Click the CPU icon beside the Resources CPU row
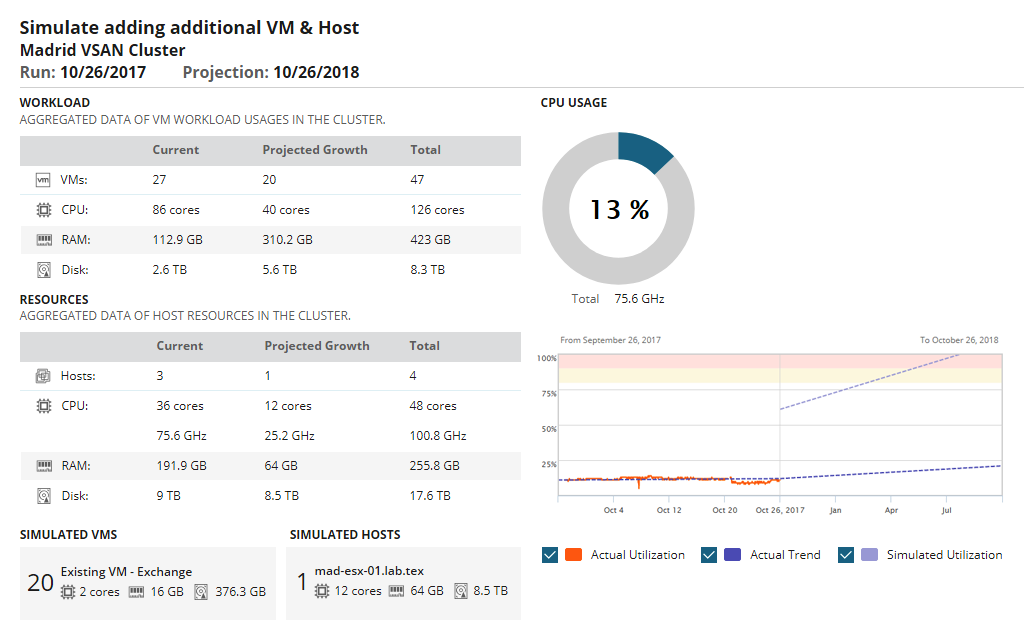 click(42, 406)
